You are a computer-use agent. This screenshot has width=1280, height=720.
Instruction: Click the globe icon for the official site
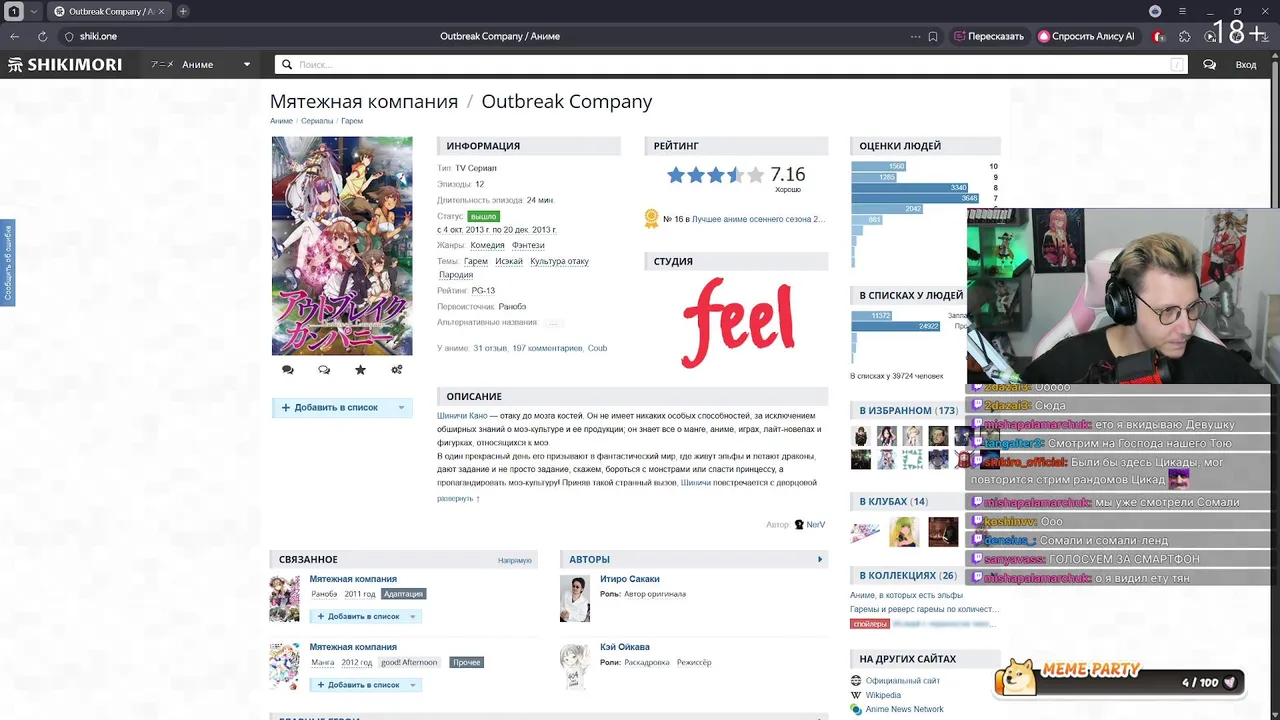click(x=856, y=681)
